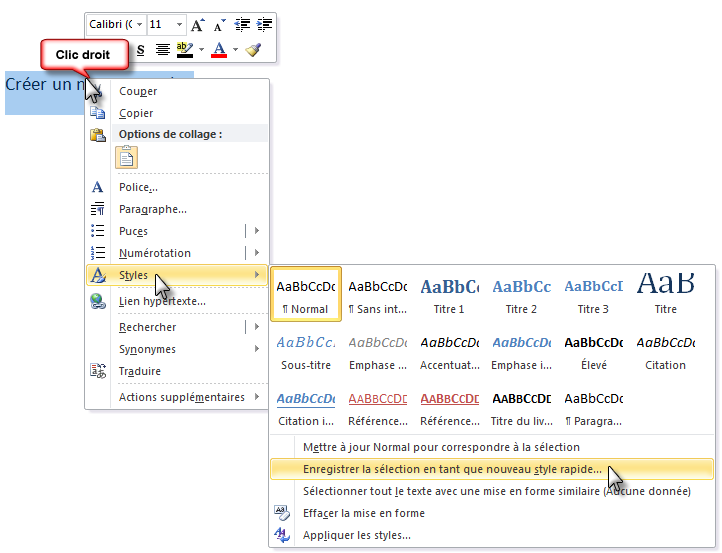
Task: Open the highlight color dropdown arrow
Action: point(201,49)
